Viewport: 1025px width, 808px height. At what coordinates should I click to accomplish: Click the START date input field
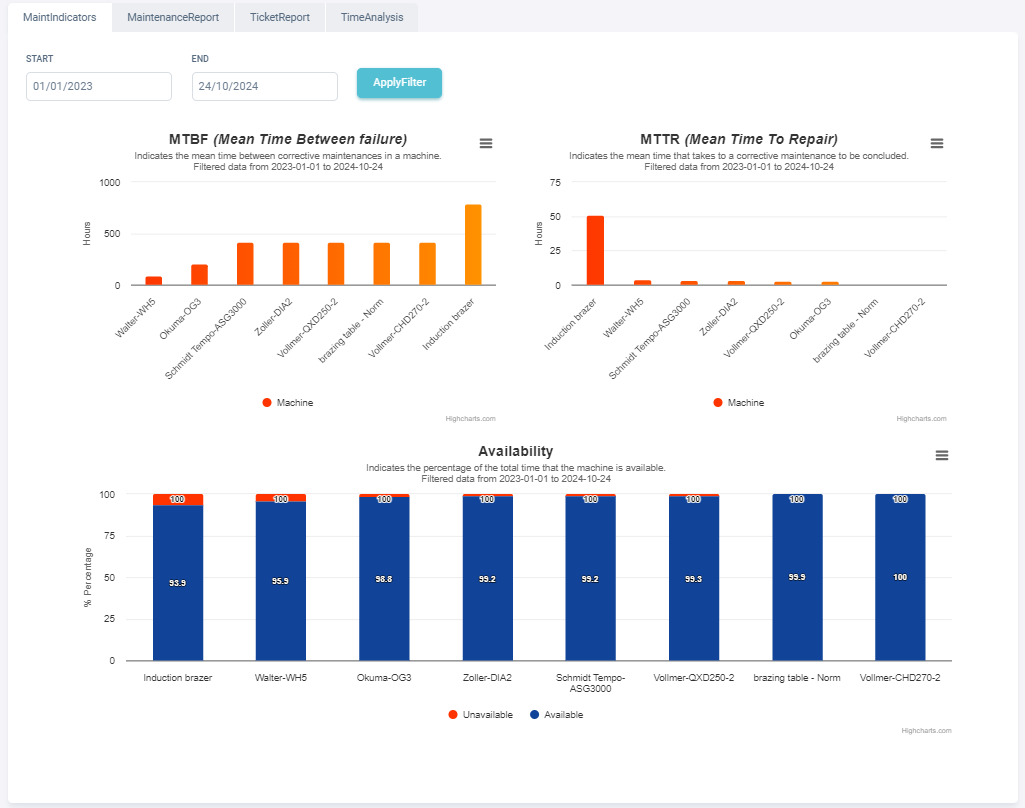click(x=99, y=87)
